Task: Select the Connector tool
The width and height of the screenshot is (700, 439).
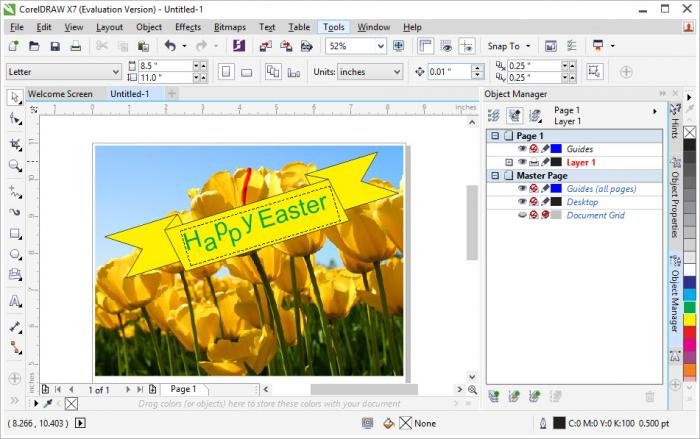Action: (15, 347)
